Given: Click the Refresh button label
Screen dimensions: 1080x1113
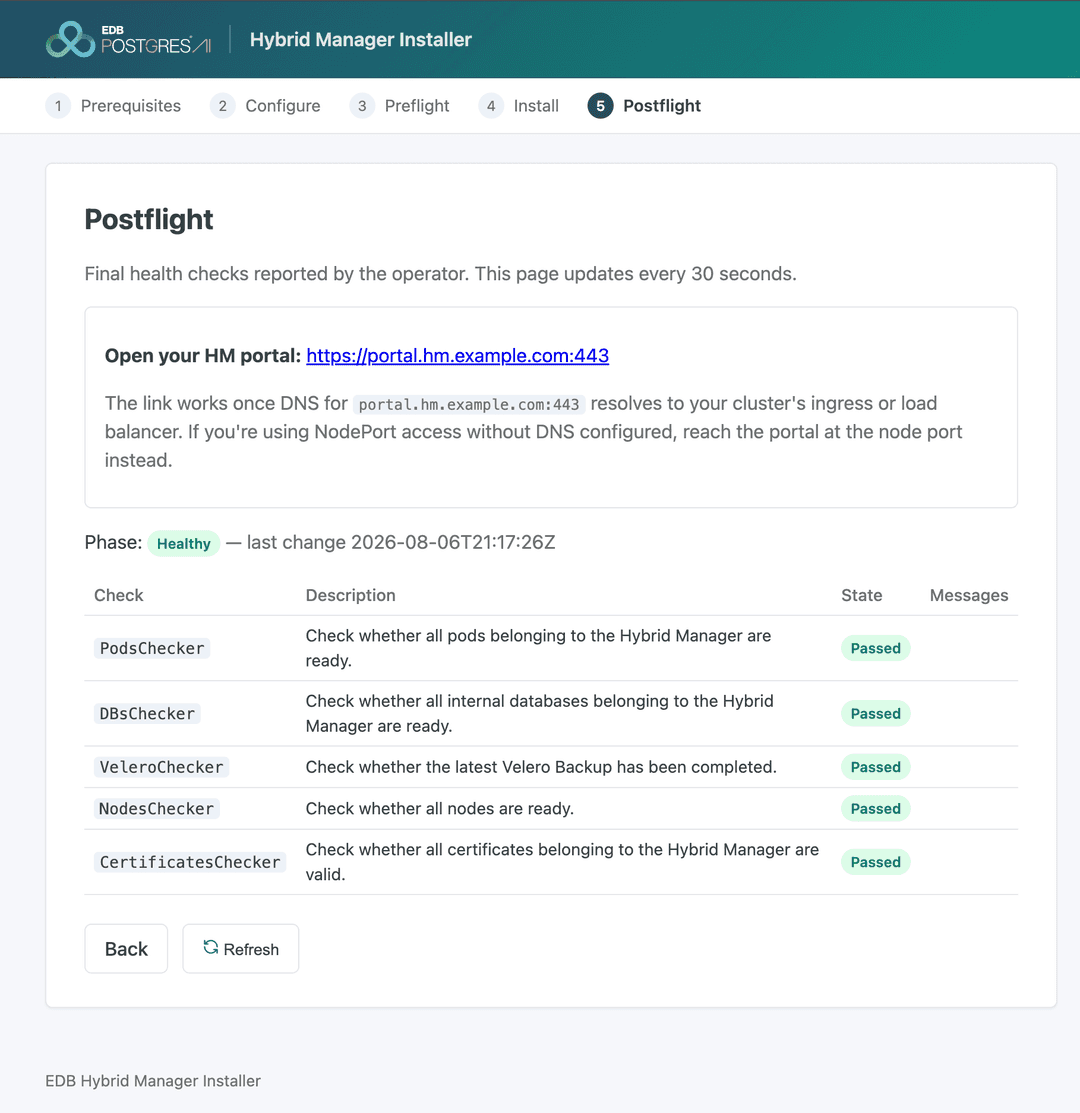Looking at the screenshot, I should click(251, 949).
